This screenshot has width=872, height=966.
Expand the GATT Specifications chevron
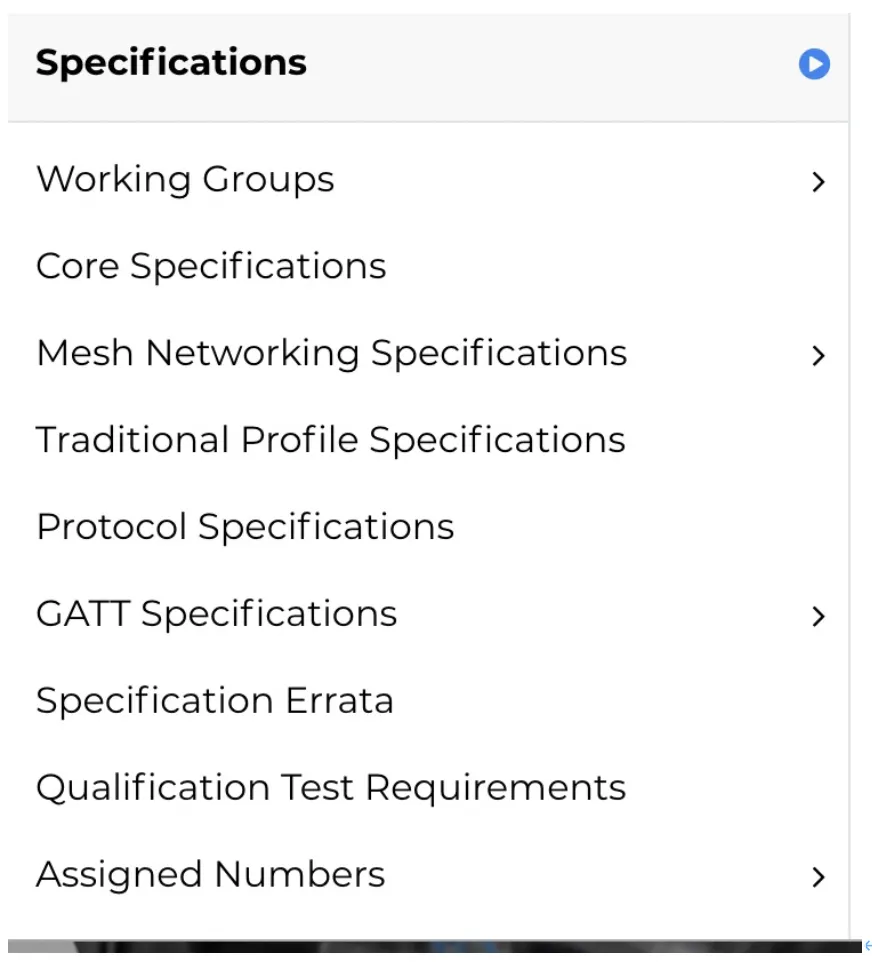pyautogui.click(x=818, y=616)
